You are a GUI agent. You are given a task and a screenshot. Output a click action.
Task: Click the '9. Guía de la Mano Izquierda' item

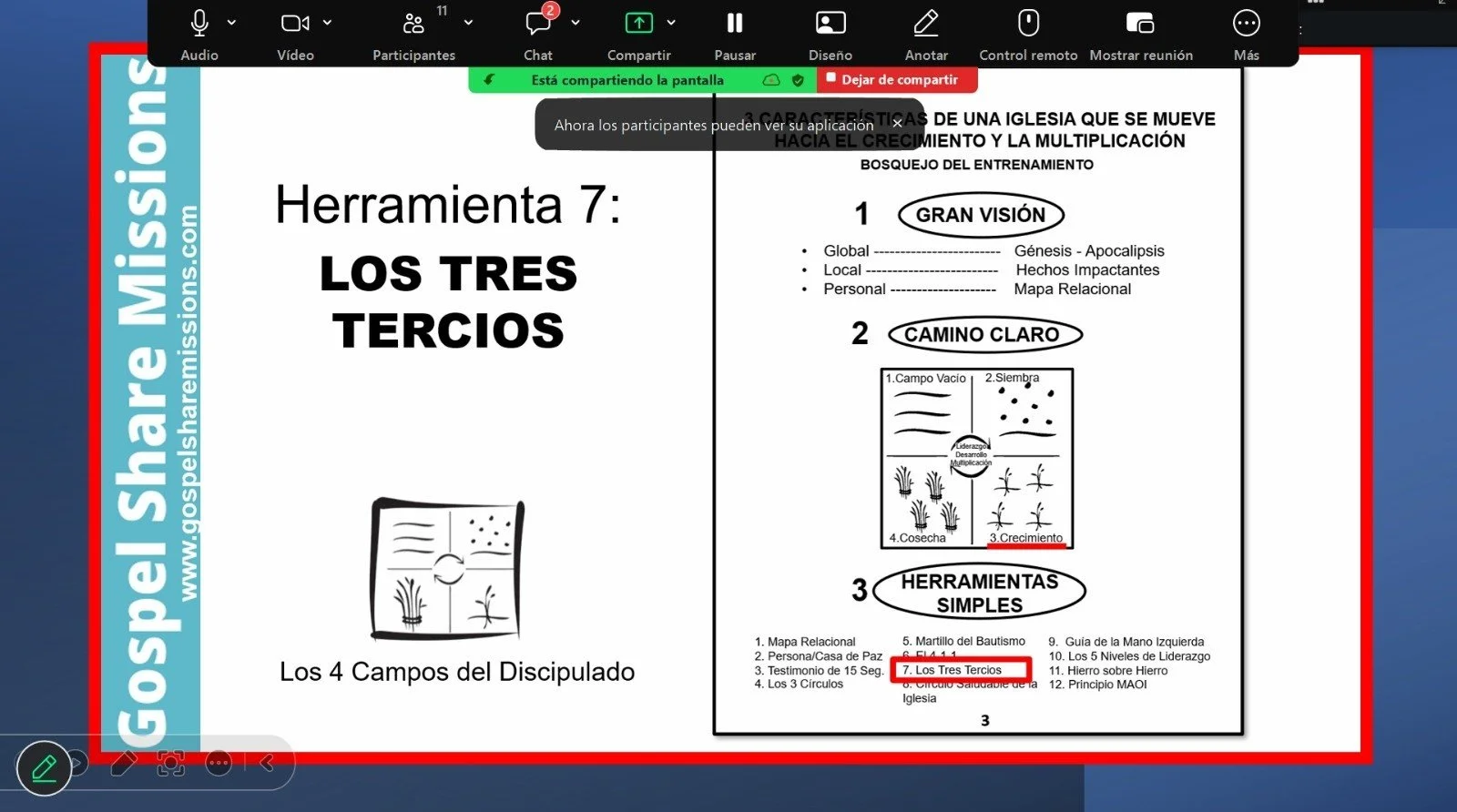tap(1126, 642)
